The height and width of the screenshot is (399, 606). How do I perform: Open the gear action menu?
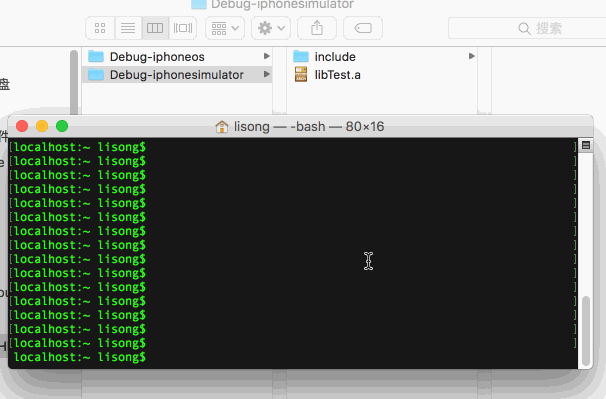click(x=271, y=28)
